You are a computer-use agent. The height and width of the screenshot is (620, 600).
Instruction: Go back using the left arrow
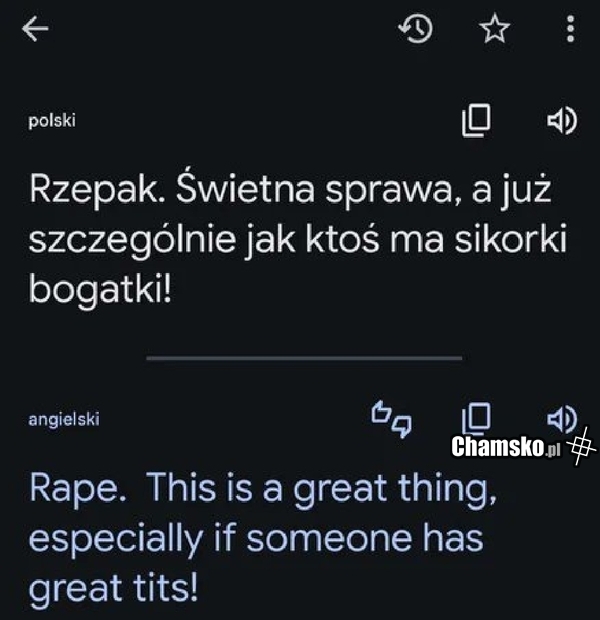pyautogui.click(x=35, y=28)
